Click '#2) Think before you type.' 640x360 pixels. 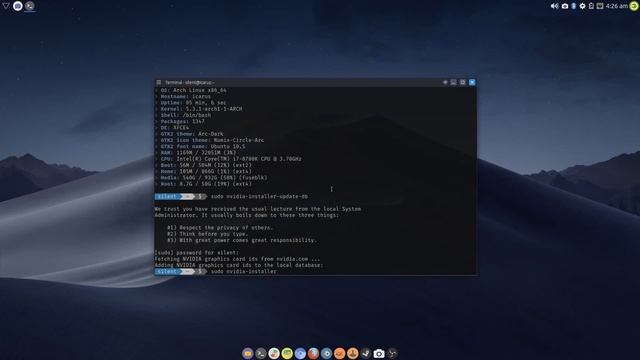(x=207, y=234)
